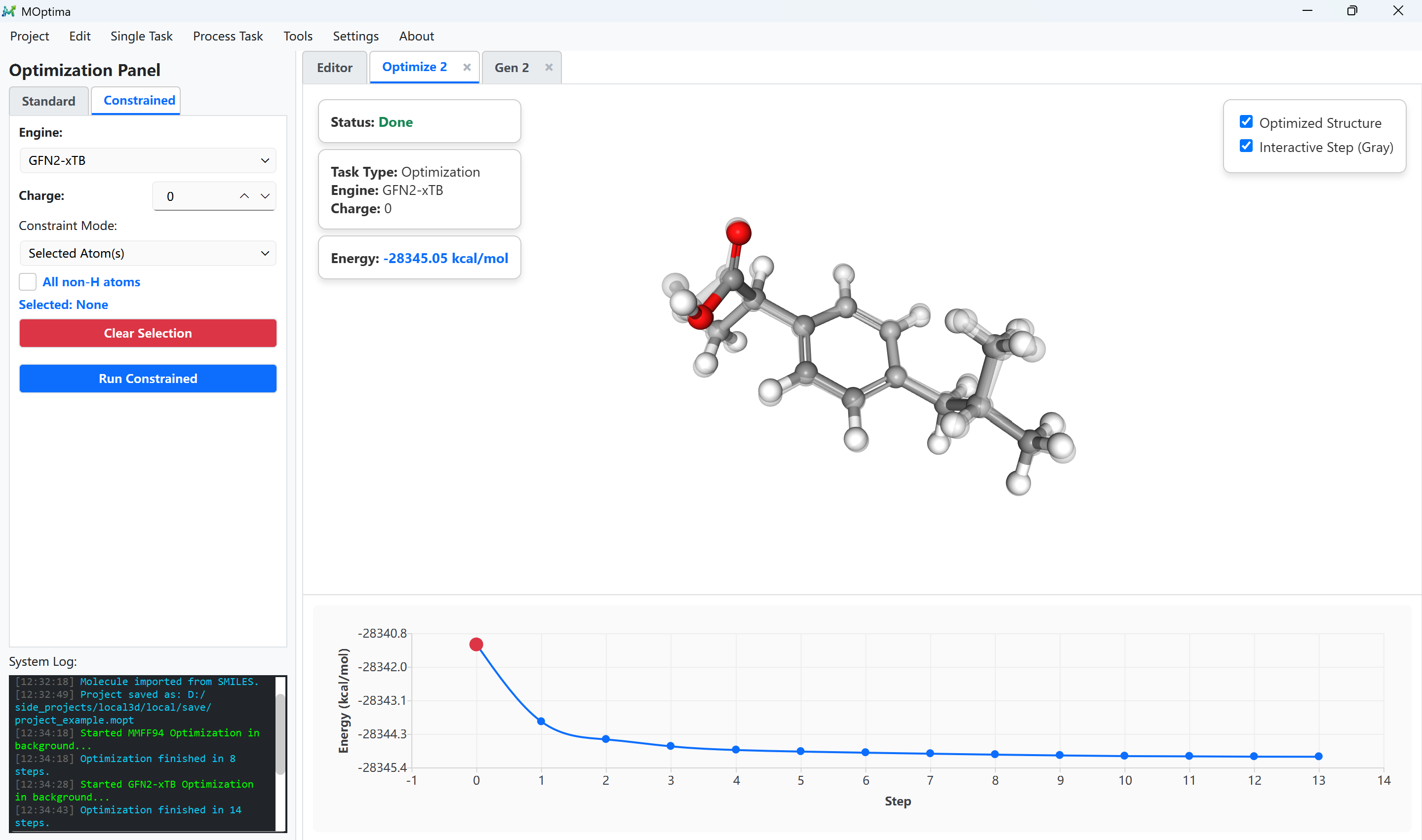The image size is (1422, 840).
Task: Decrease the Charge value with down arrow
Action: pyautogui.click(x=265, y=196)
